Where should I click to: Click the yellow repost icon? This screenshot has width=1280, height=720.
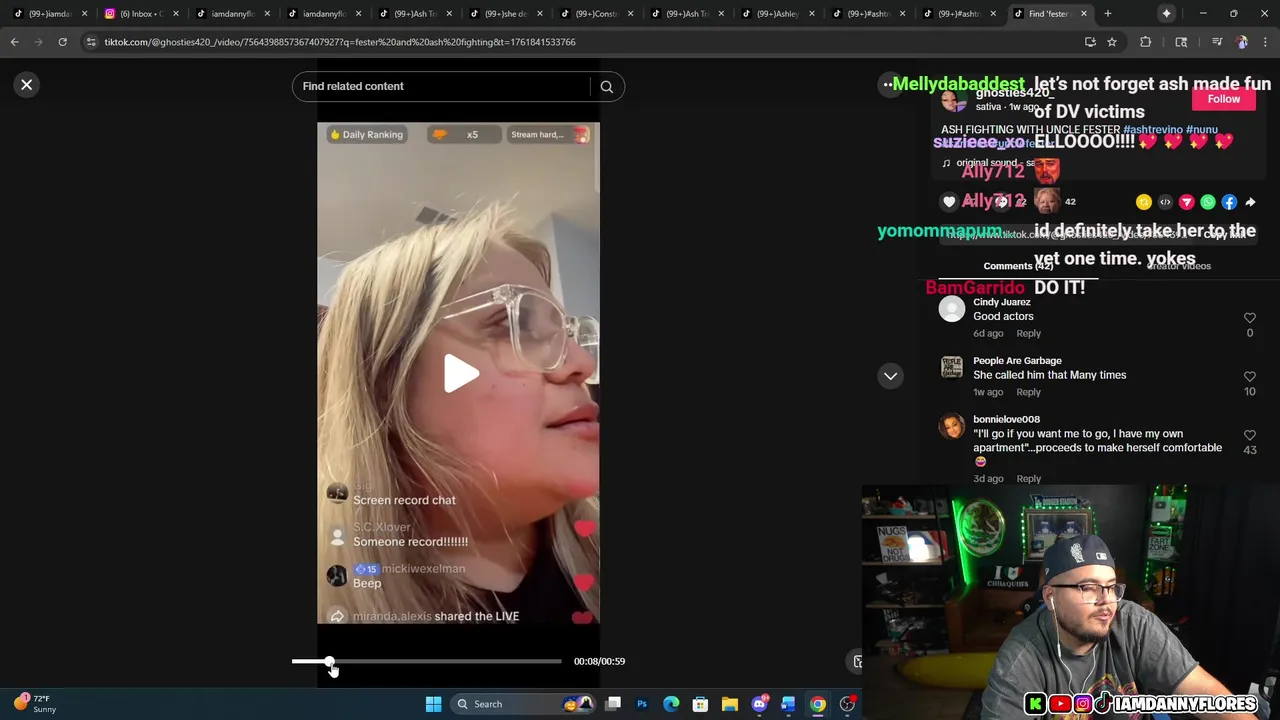(1144, 202)
